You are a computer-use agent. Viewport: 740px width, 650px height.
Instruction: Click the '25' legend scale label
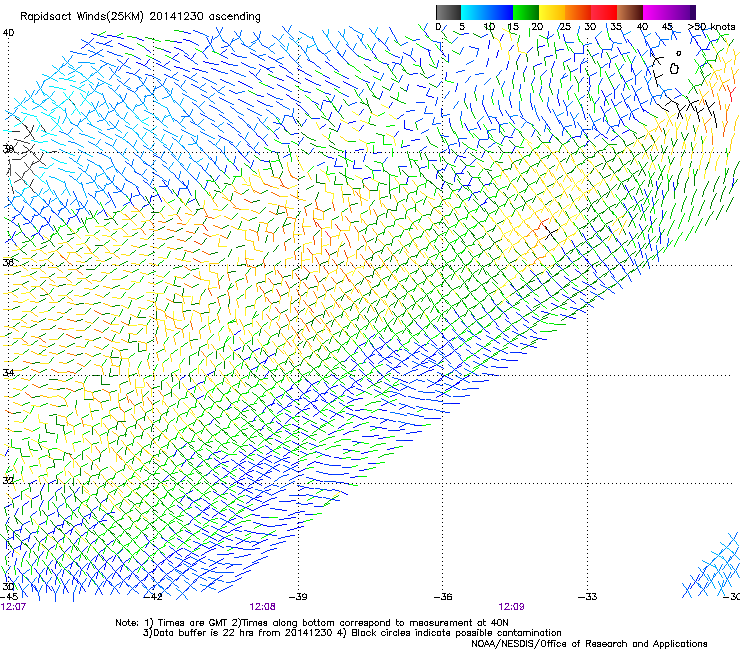(x=564, y=27)
